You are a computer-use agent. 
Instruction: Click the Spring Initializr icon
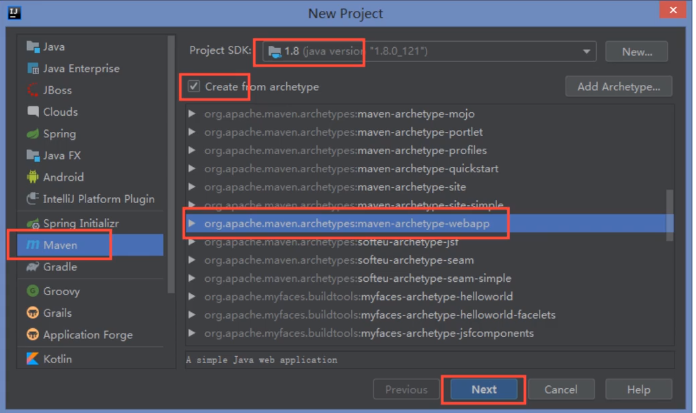[x=33, y=223]
